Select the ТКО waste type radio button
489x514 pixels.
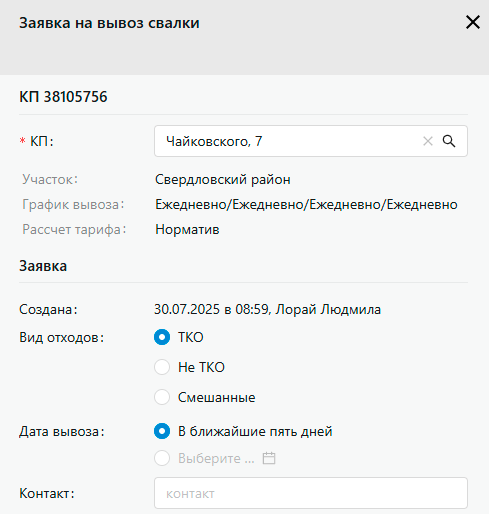(162, 337)
